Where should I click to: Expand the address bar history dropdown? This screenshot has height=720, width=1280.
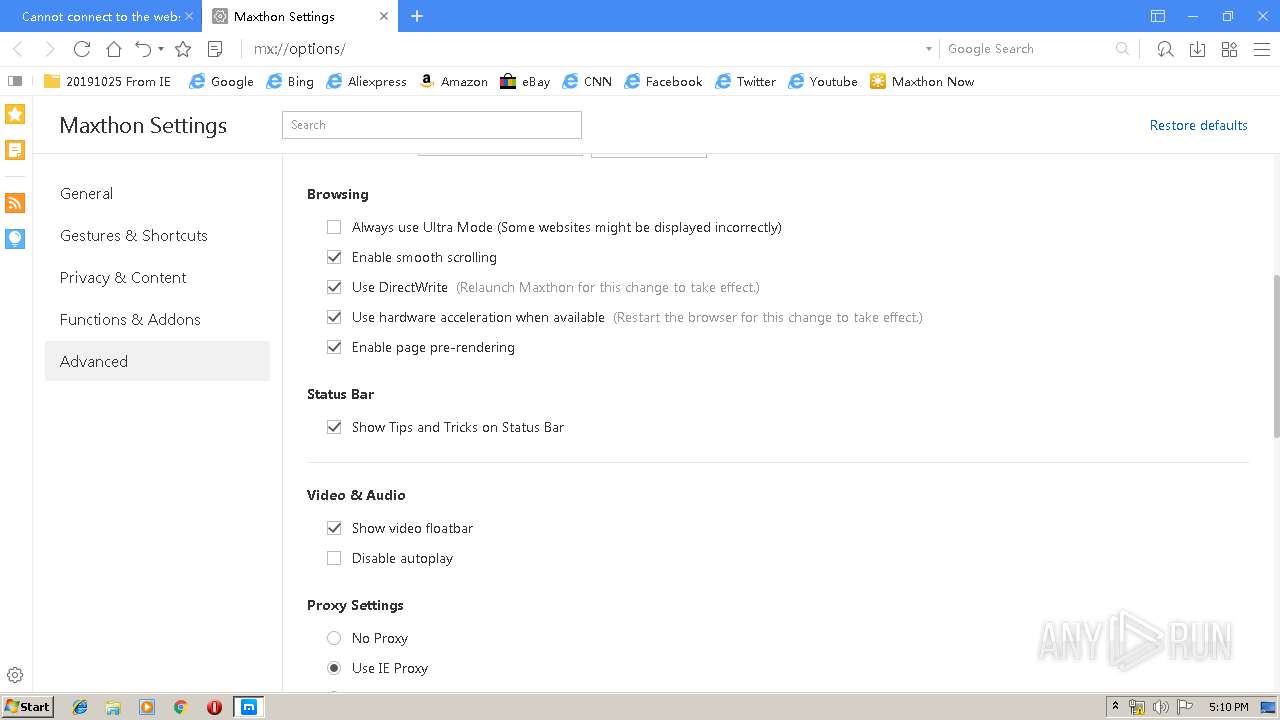point(928,49)
